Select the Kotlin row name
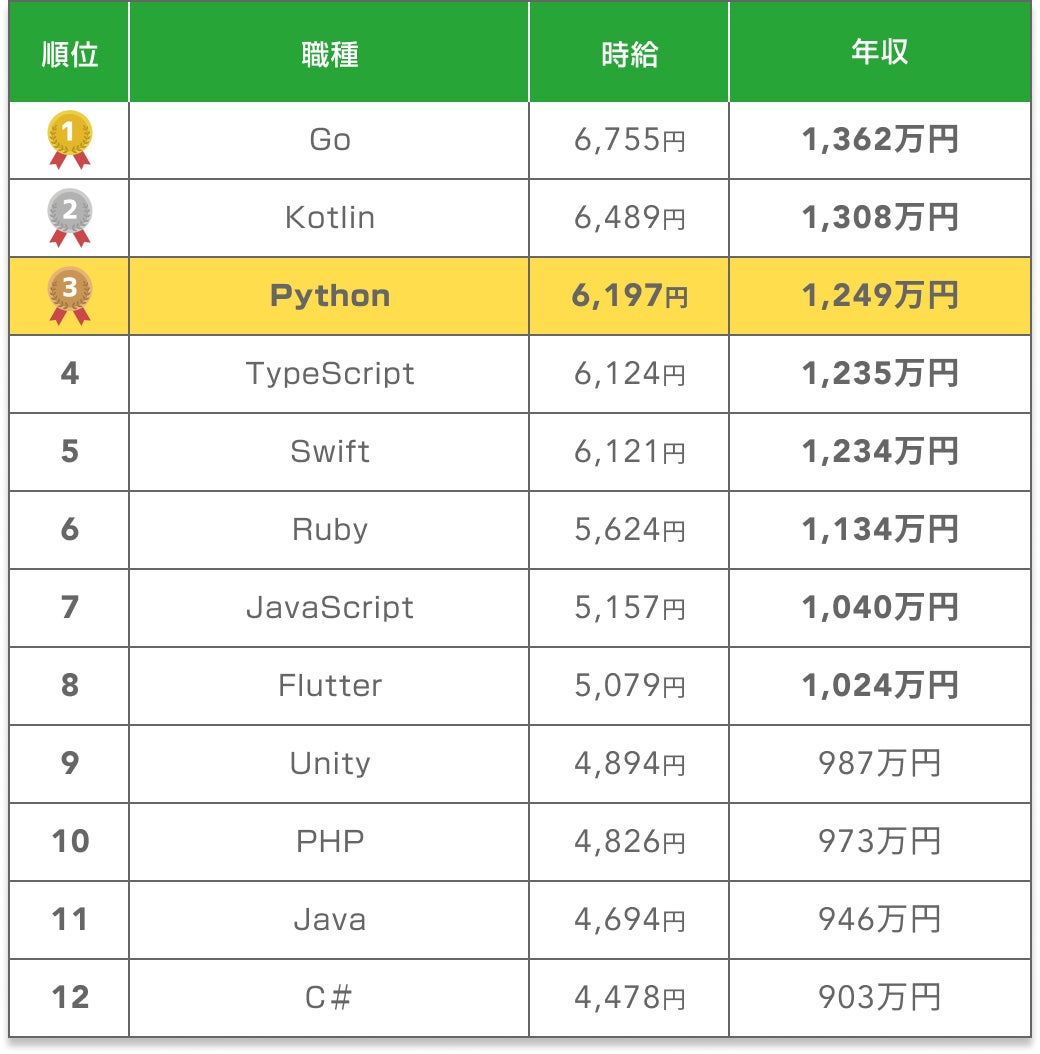The image size is (1040, 1054). click(x=329, y=218)
